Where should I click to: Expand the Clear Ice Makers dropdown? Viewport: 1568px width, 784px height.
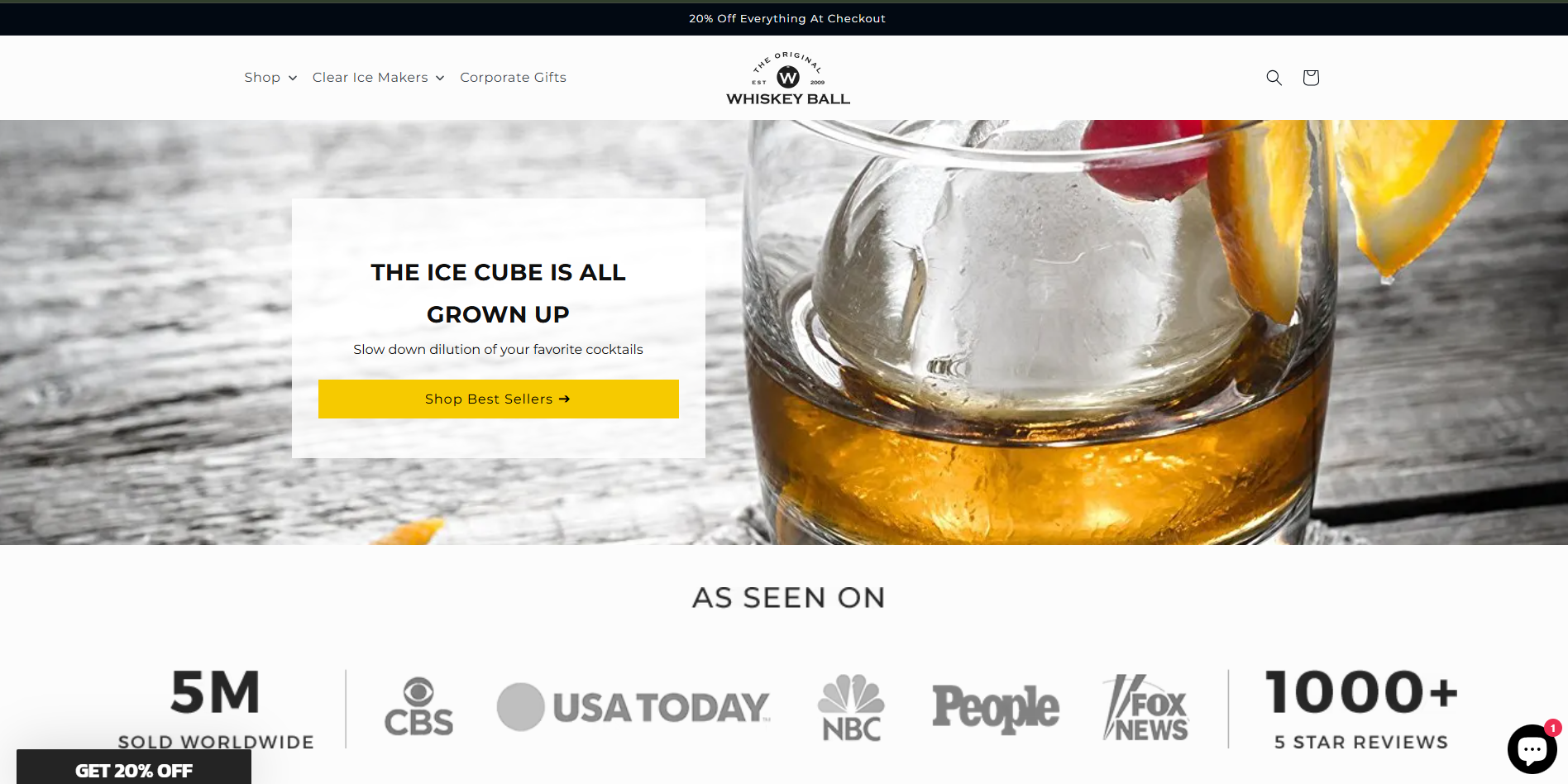coord(379,78)
